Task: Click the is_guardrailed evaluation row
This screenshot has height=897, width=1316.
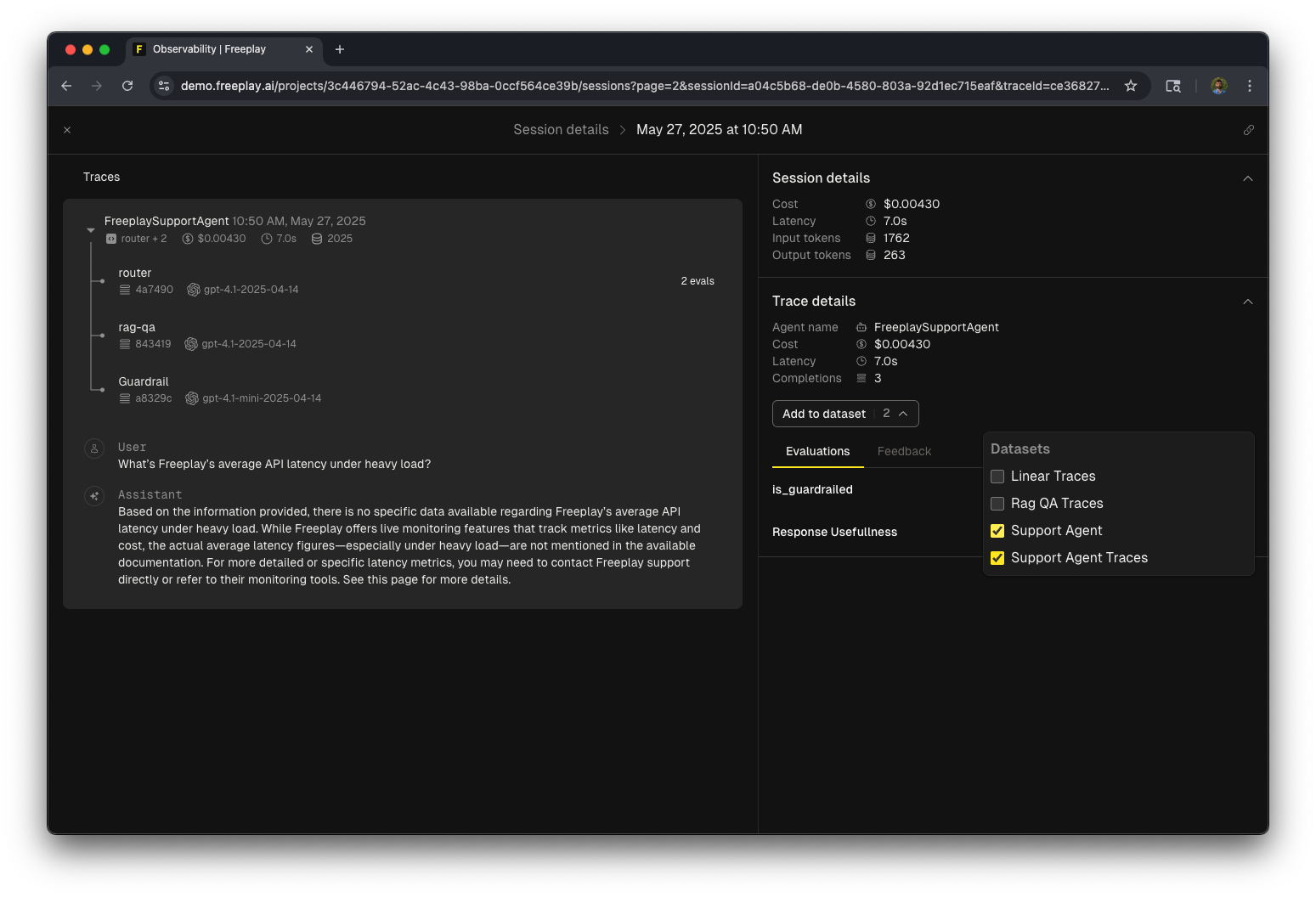Action: tap(812, 489)
